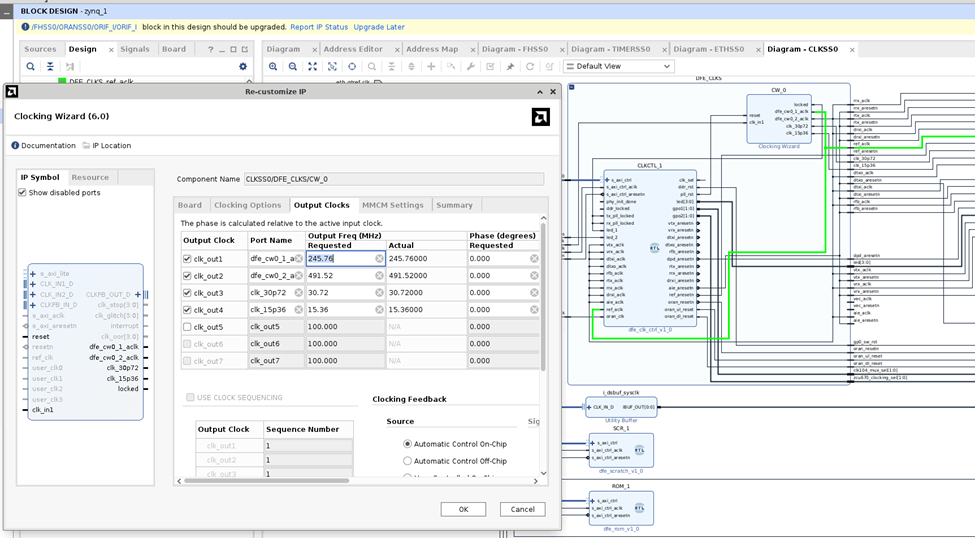The width and height of the screenshot is (975, 538).
Task: Zoom out on the block diagram
Action: tap(293, 67)
